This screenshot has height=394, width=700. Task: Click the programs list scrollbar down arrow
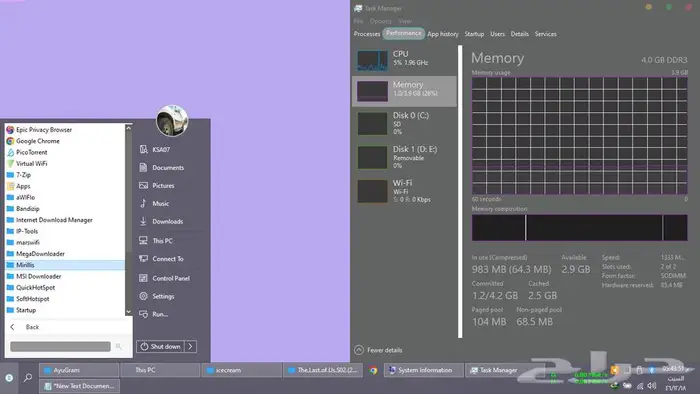[129, 312]
